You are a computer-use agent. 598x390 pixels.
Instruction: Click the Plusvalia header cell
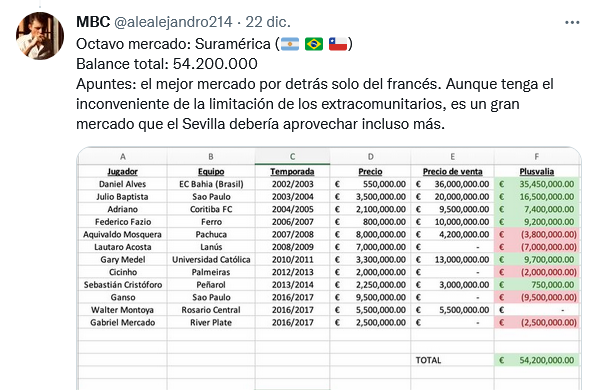pyautogui.click(x=537, y=172)
